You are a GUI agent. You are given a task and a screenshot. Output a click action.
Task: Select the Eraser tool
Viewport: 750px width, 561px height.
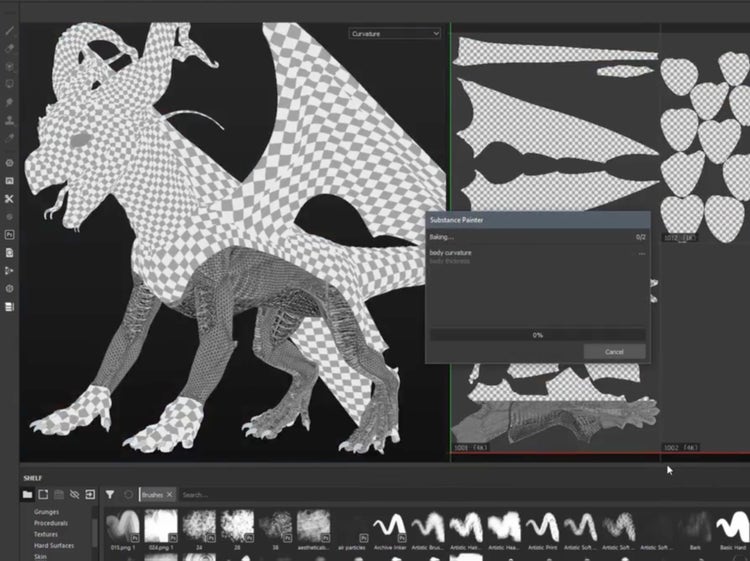(9, 48)
